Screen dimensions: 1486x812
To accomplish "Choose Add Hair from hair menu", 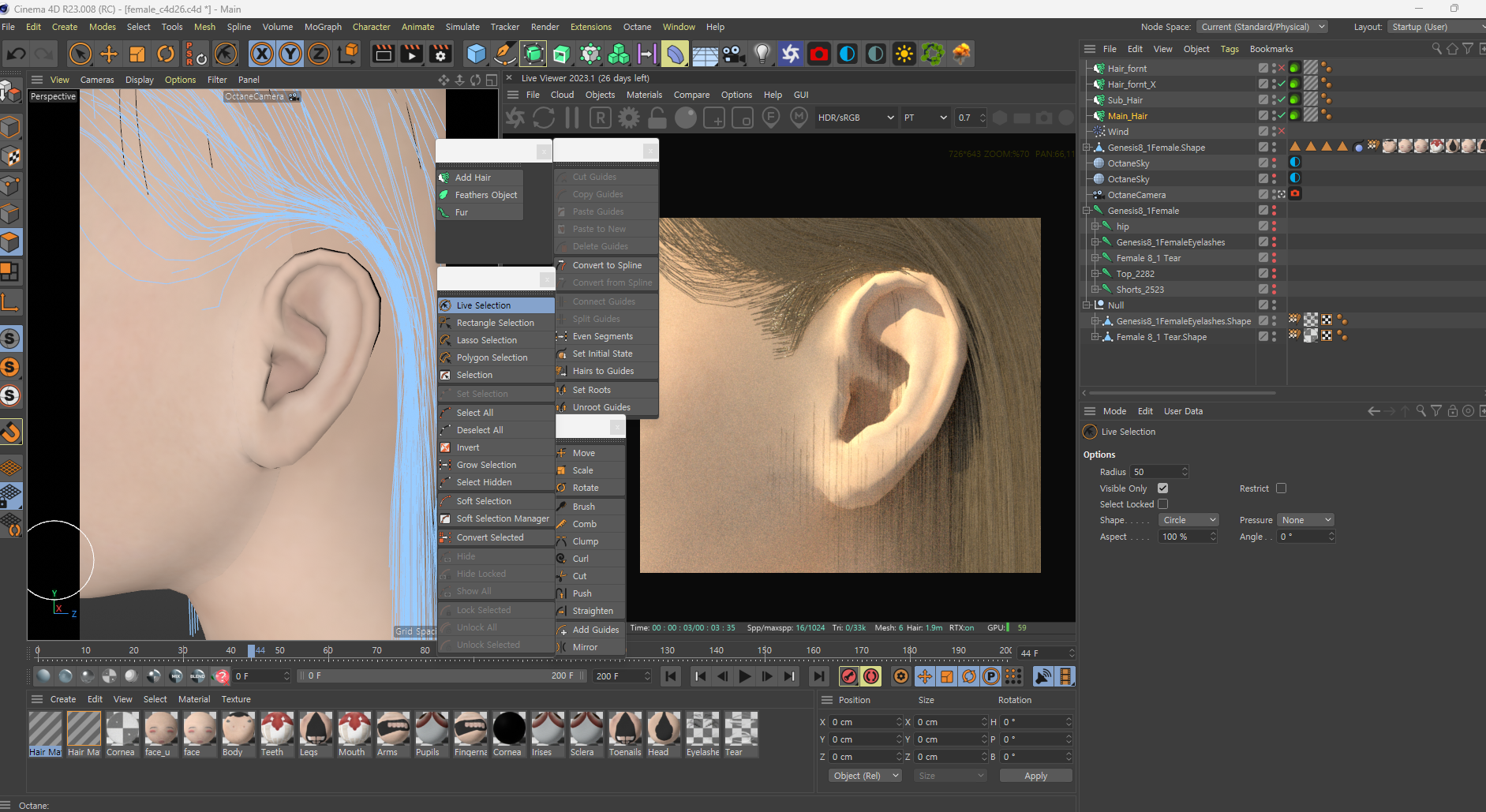I will (x=480, y=178).
